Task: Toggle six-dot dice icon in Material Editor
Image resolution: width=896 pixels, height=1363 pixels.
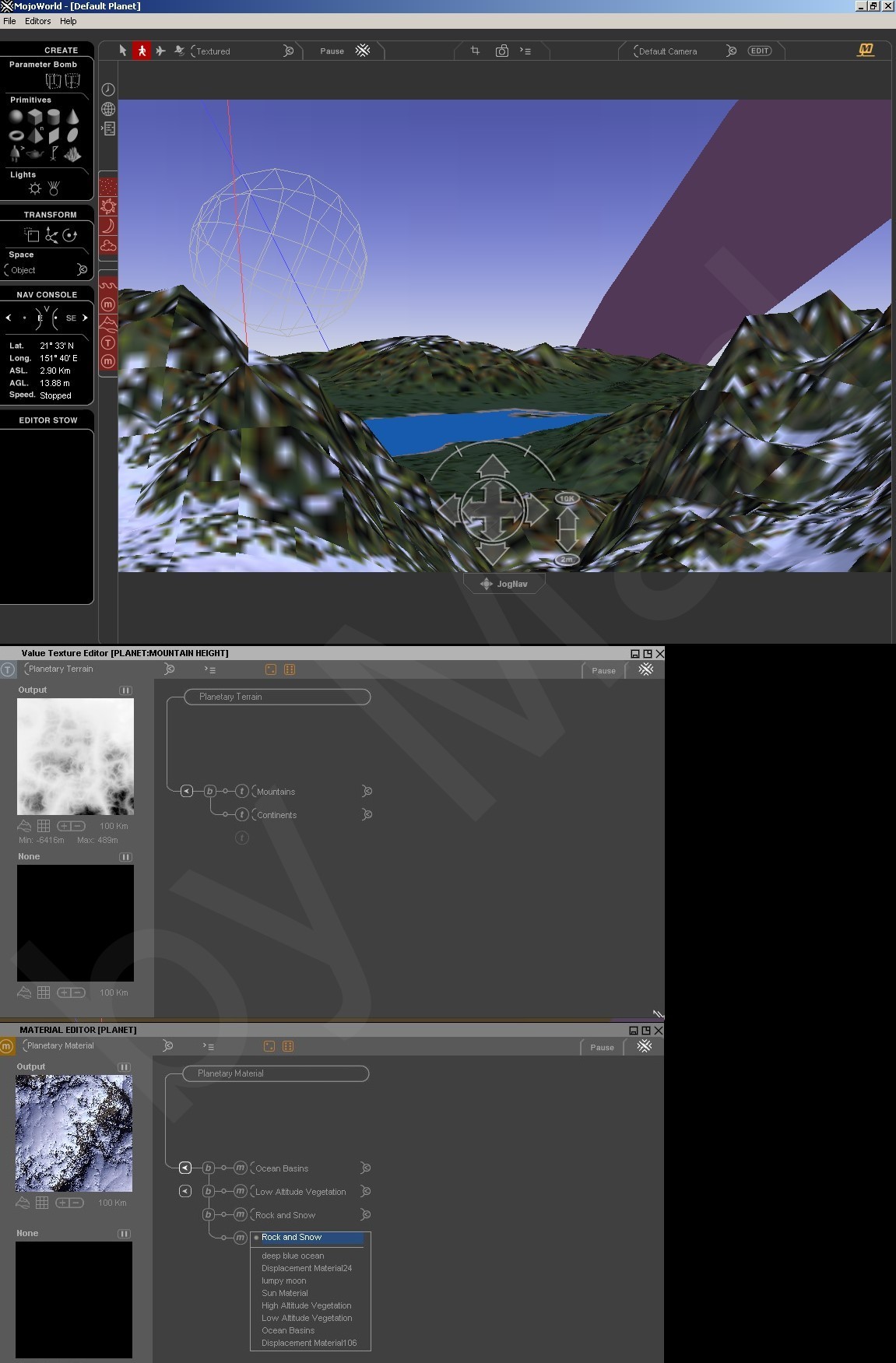Action: coord(288,1046)
